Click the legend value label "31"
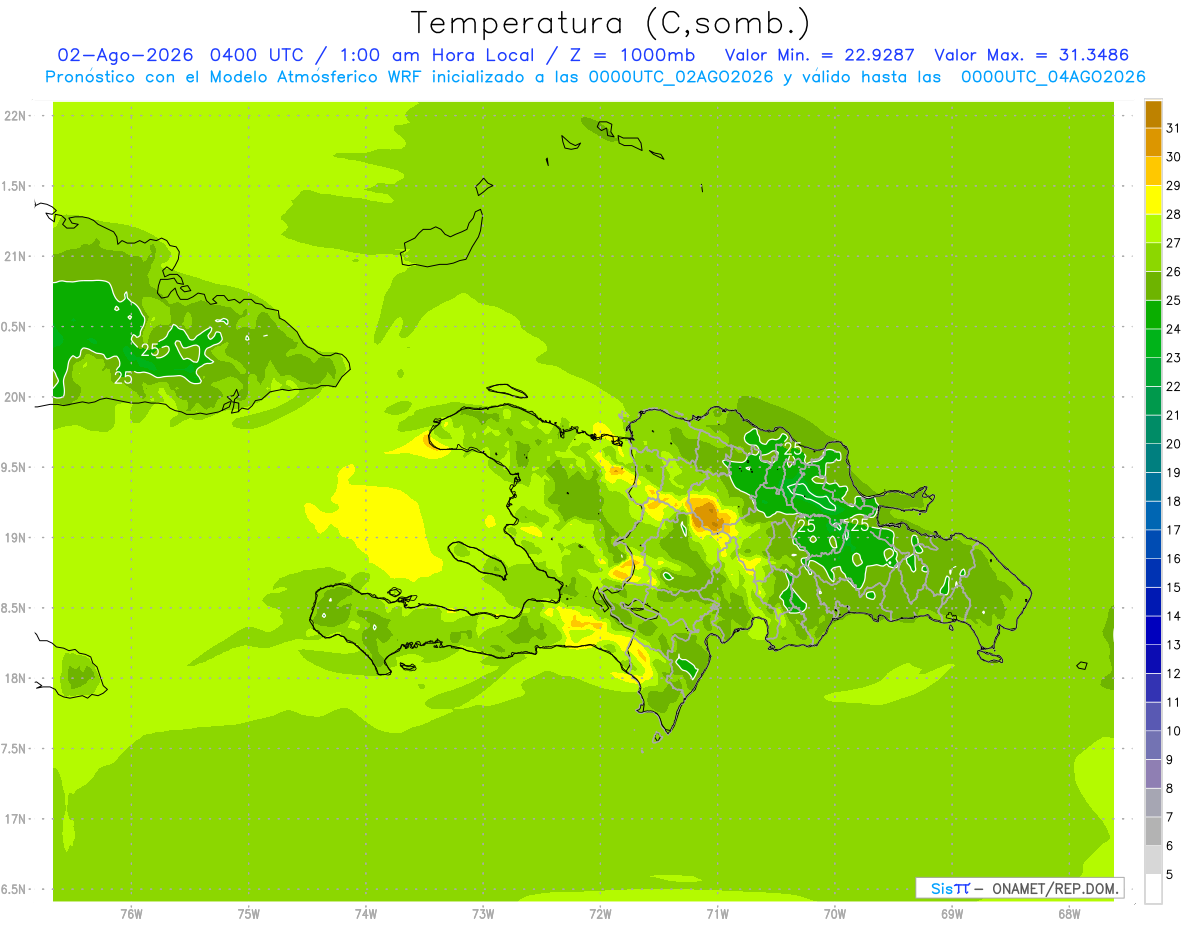Screen dimensions: 1200x927 tap(1173, 128)
